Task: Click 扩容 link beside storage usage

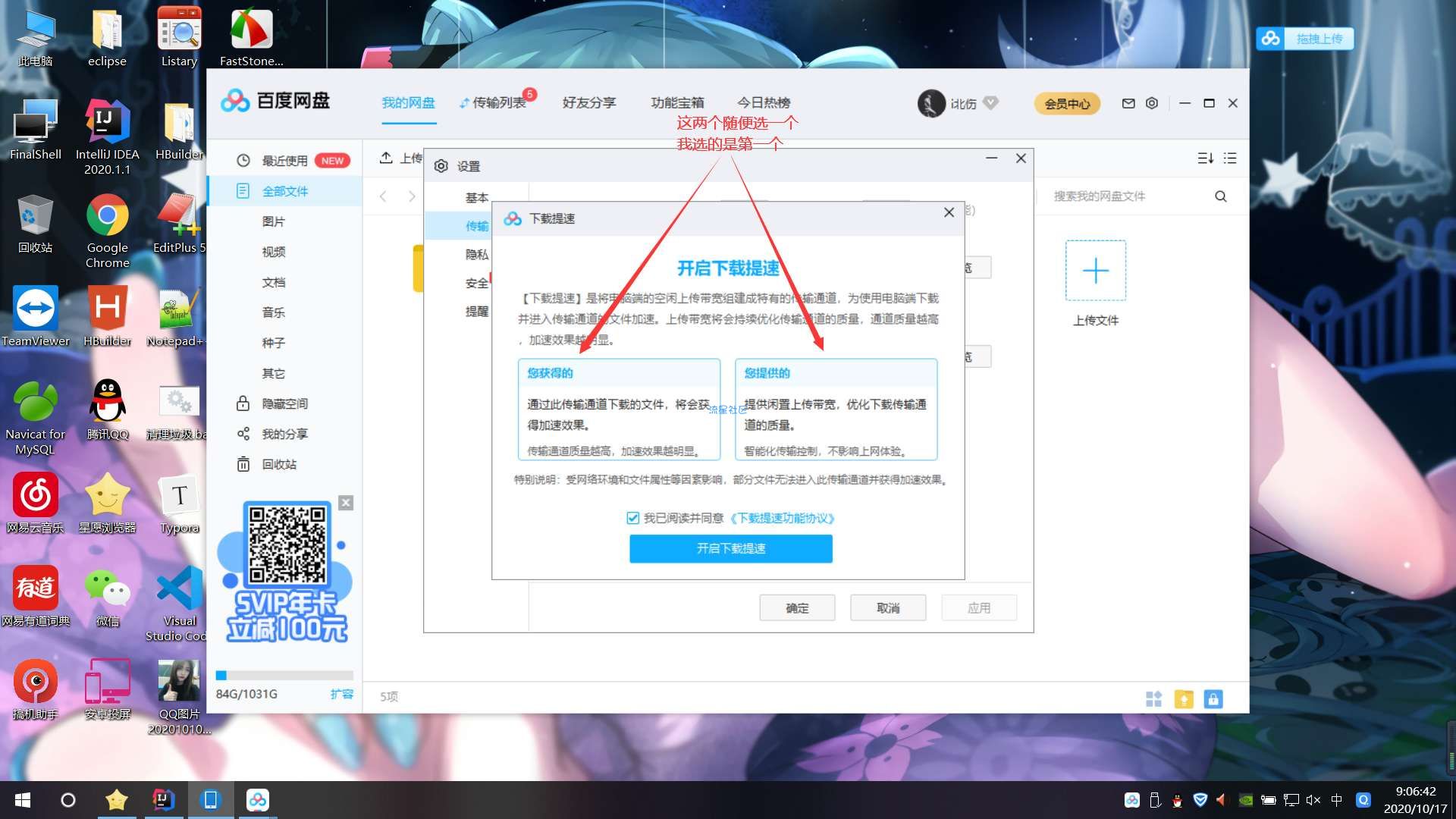Action: click(342, 694)
